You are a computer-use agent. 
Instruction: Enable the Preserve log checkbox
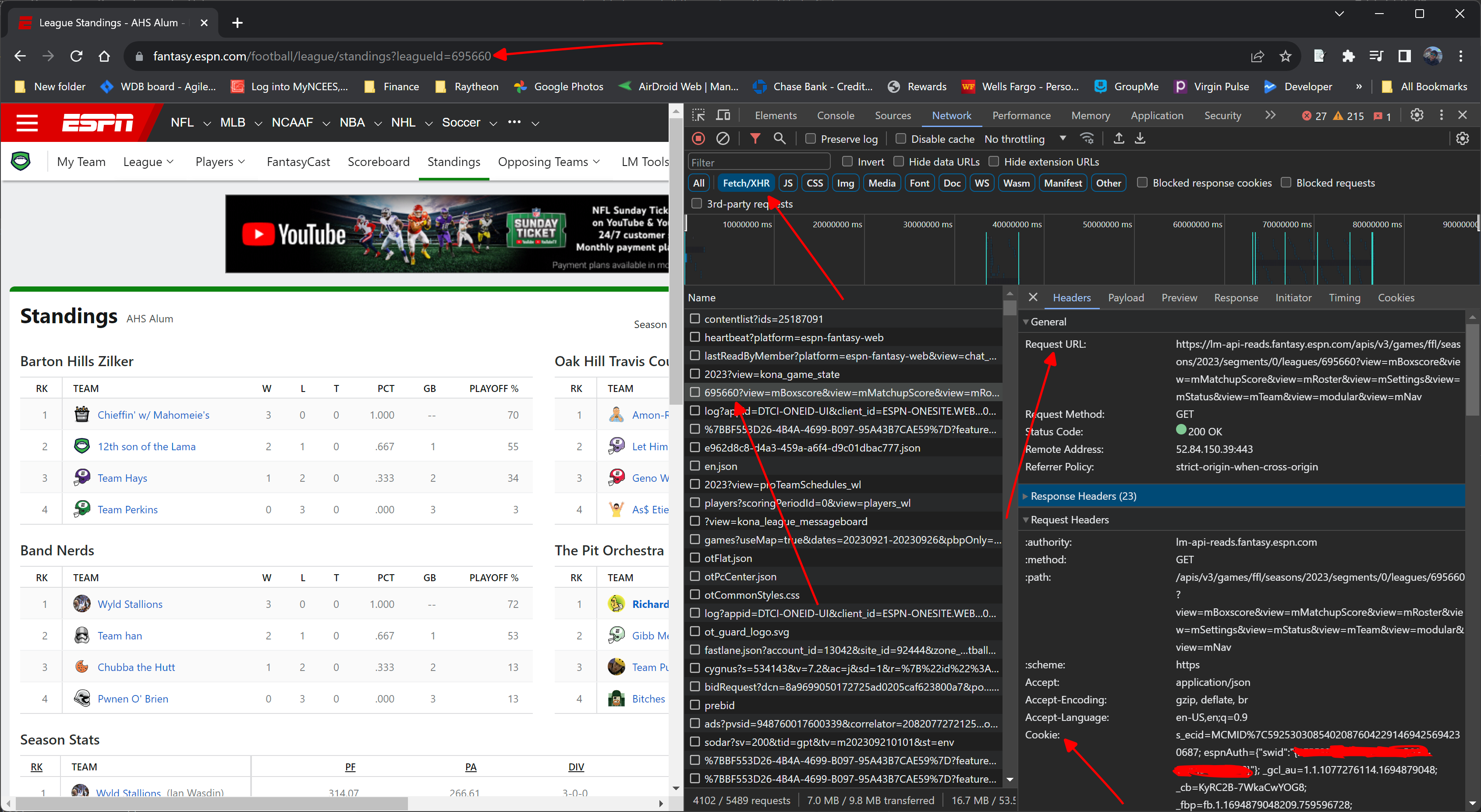coord(811,138)
